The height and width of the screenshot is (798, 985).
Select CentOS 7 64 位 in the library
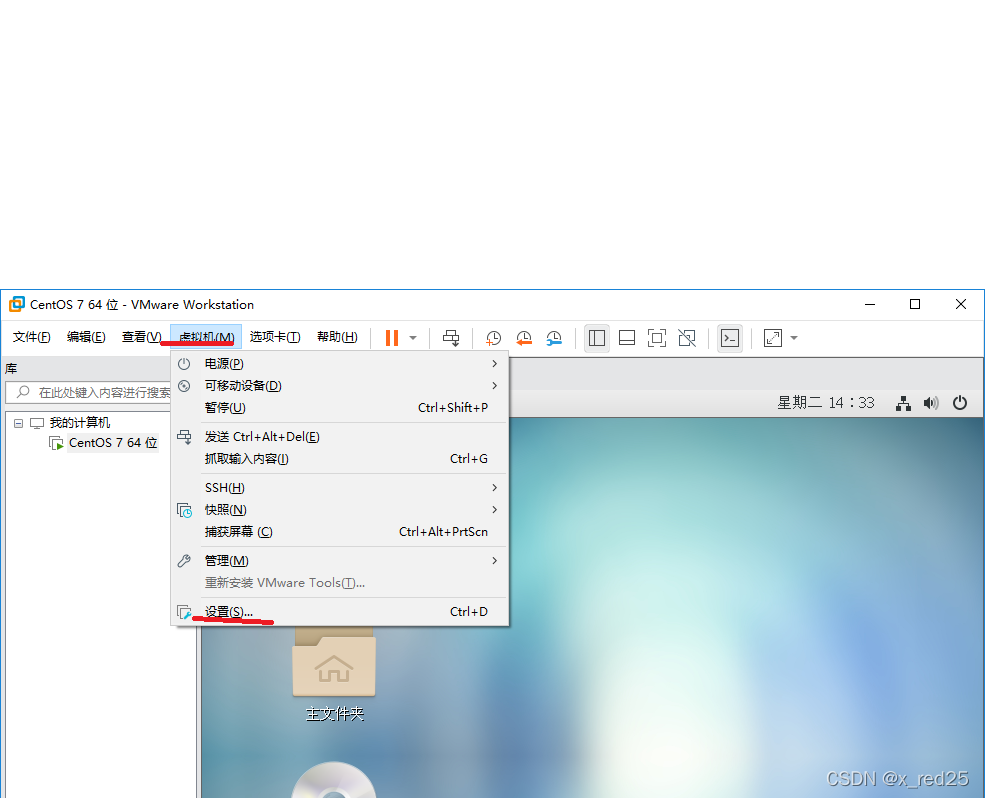coord(113,443)
